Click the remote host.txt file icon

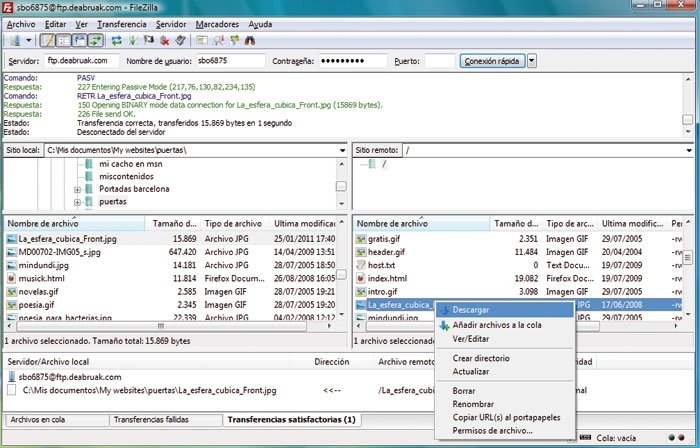(361, 265)
